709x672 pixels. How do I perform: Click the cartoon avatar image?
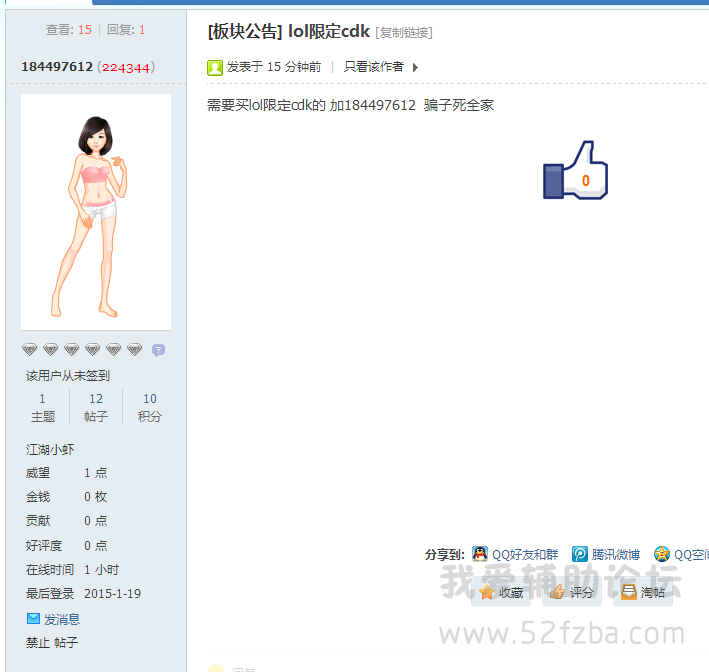95,213
